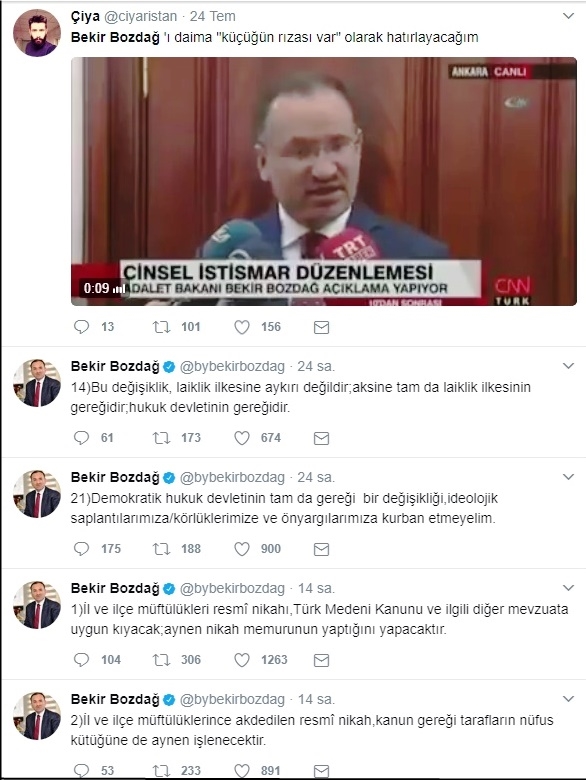586x780 pixels.
Task: Message the tweet with 900 likes via envelope
Action: pos(321,549)
